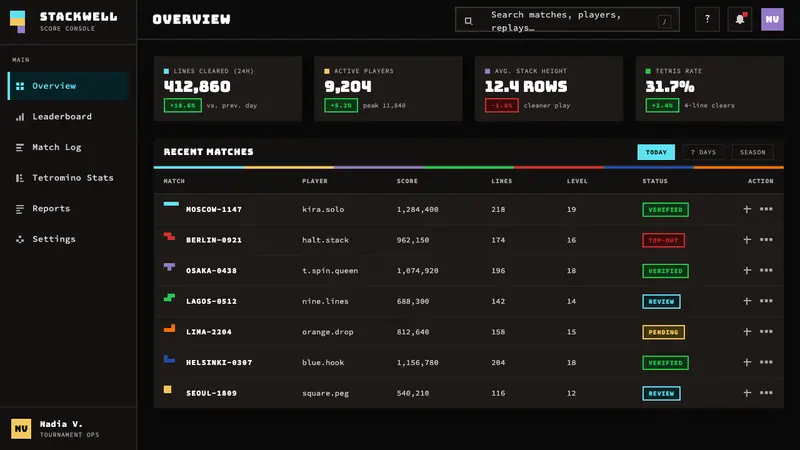
Task: Click the blue J-piece icon for HELSINKI-0307
Action: (x=169, y=359)
